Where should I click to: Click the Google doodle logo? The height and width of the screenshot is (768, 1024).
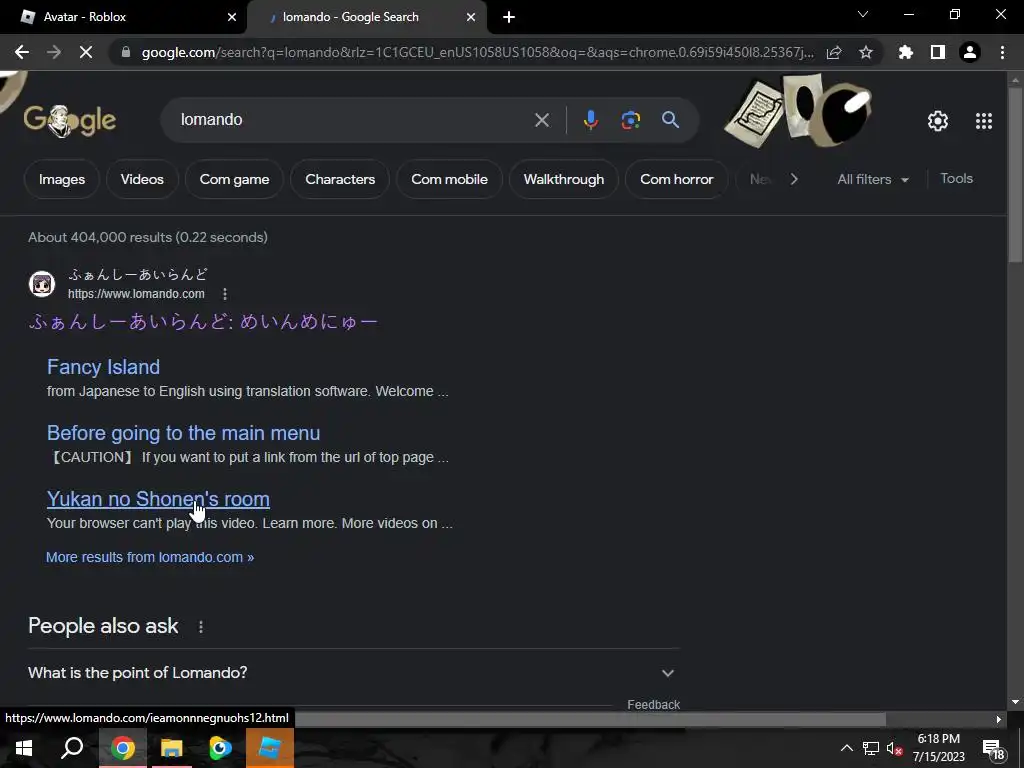tap(70, 121)
